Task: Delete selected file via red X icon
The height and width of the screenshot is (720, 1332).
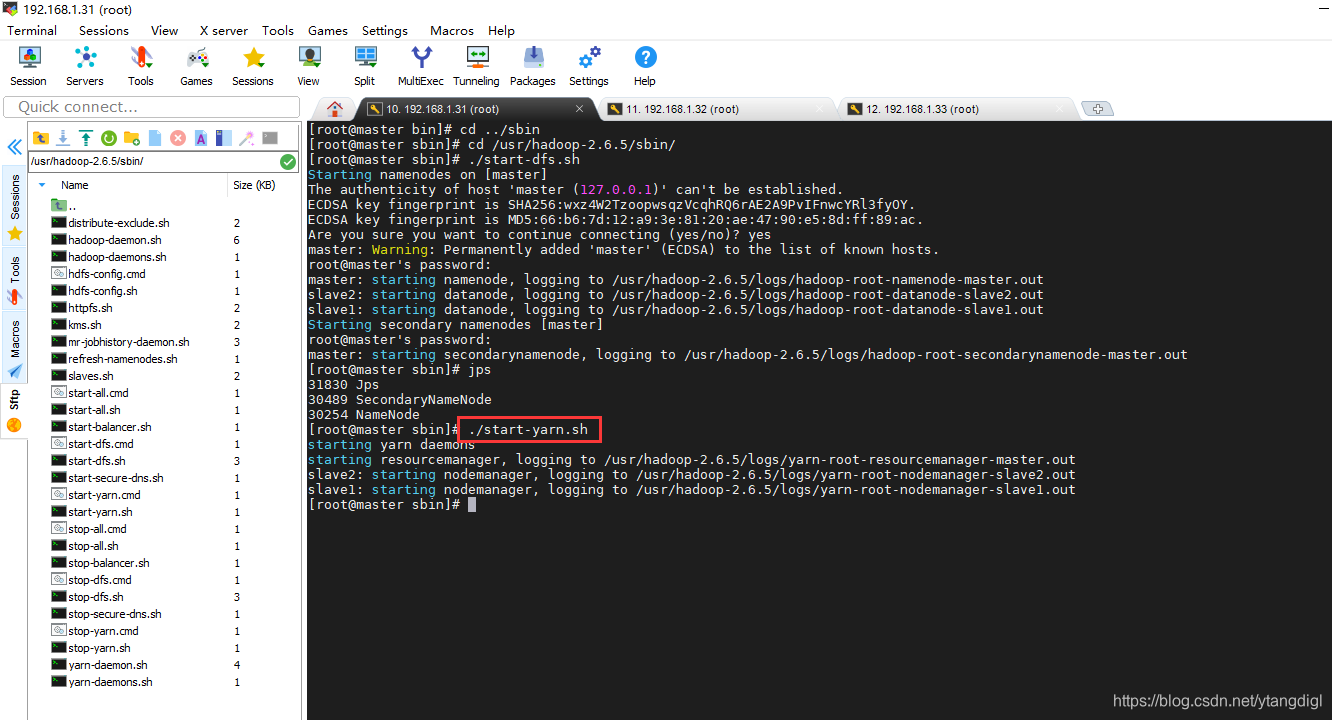Action: pyautogui.click(x=178, y=138)
